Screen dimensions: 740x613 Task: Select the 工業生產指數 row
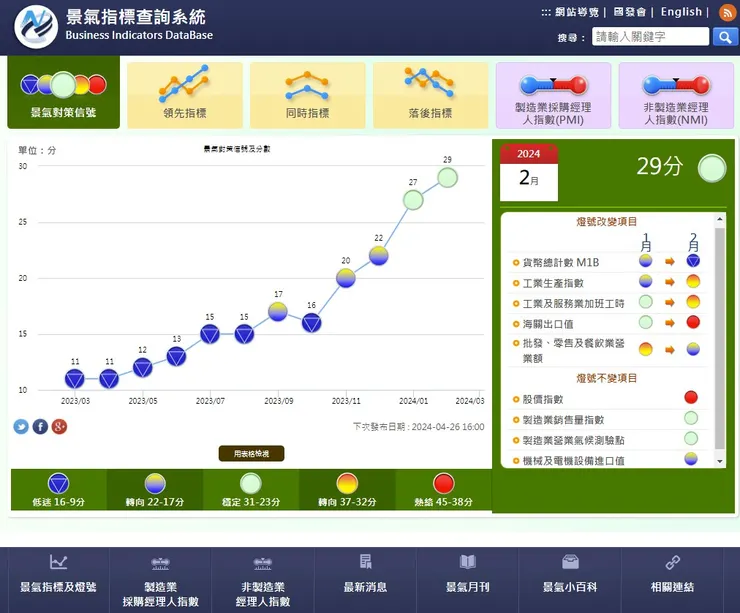pyautogui.click(x=608, y=283)
